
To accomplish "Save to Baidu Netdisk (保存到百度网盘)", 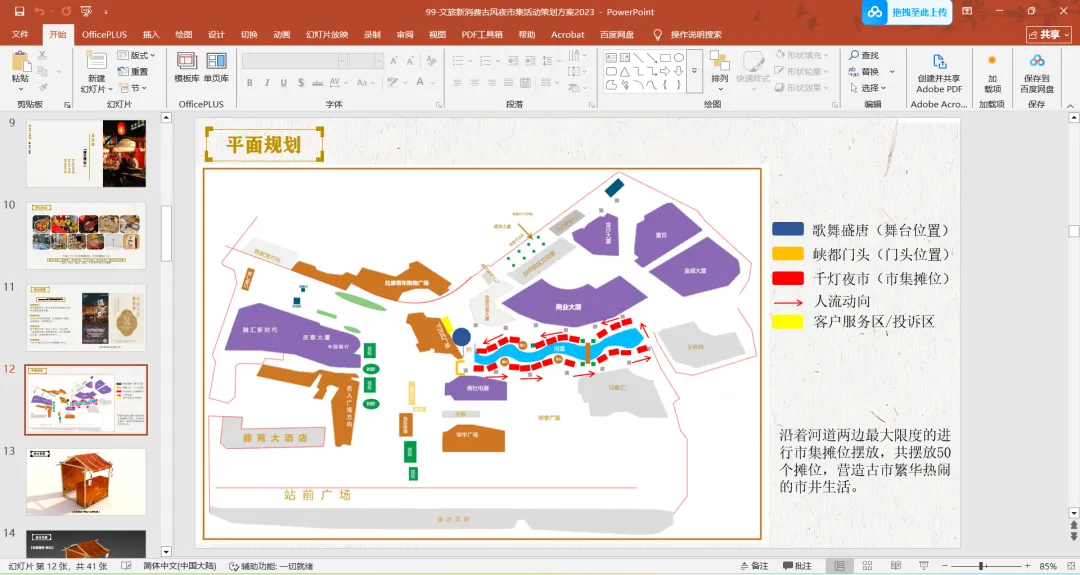I will [x=1037, y=73].
